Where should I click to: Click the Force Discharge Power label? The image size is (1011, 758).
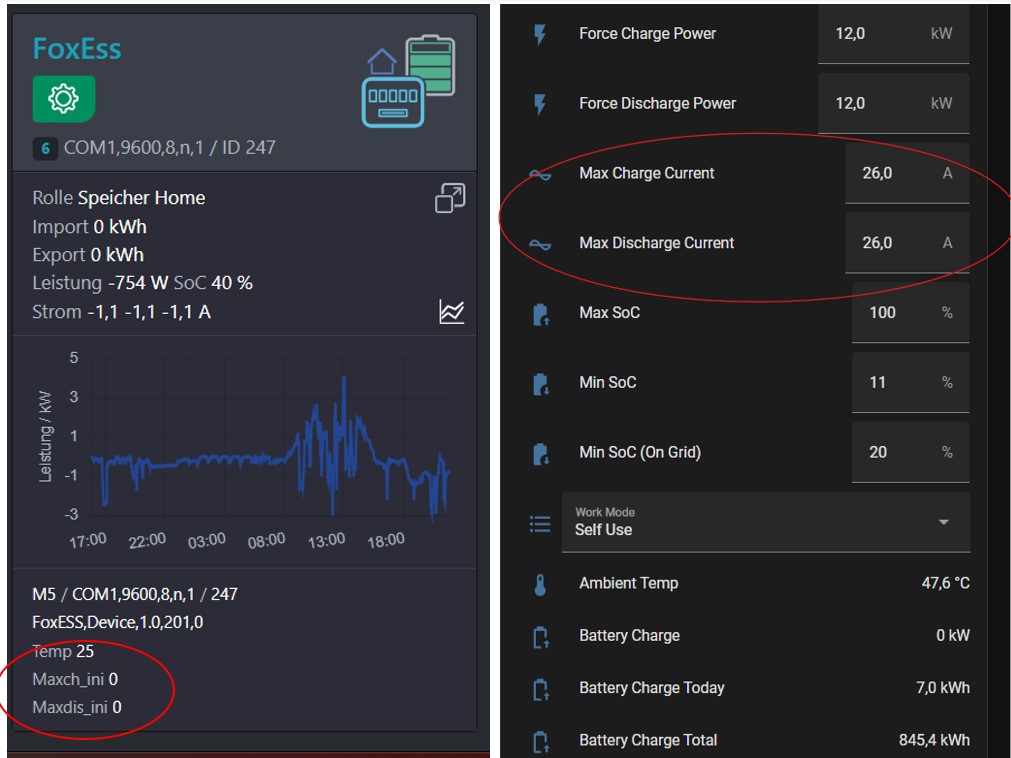click(x=658, y=103)
